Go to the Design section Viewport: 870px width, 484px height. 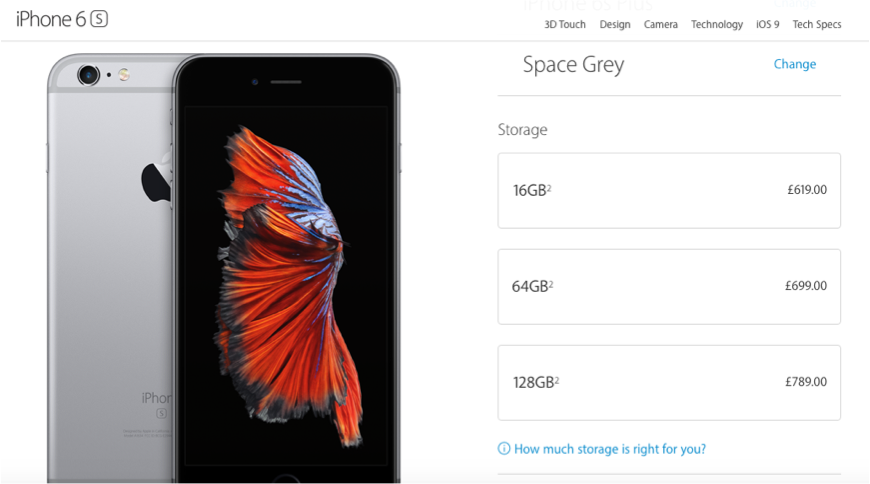click(615, 24)
